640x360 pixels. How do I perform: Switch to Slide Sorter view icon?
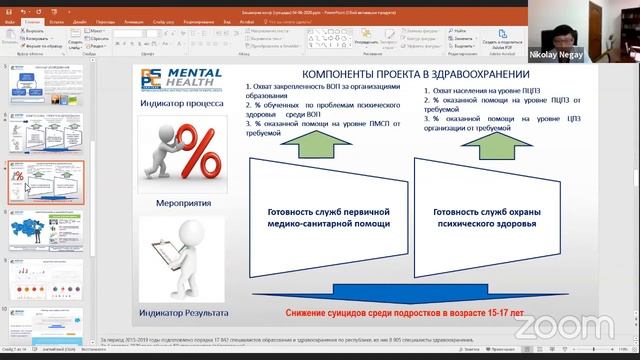(x=540, y=349)
